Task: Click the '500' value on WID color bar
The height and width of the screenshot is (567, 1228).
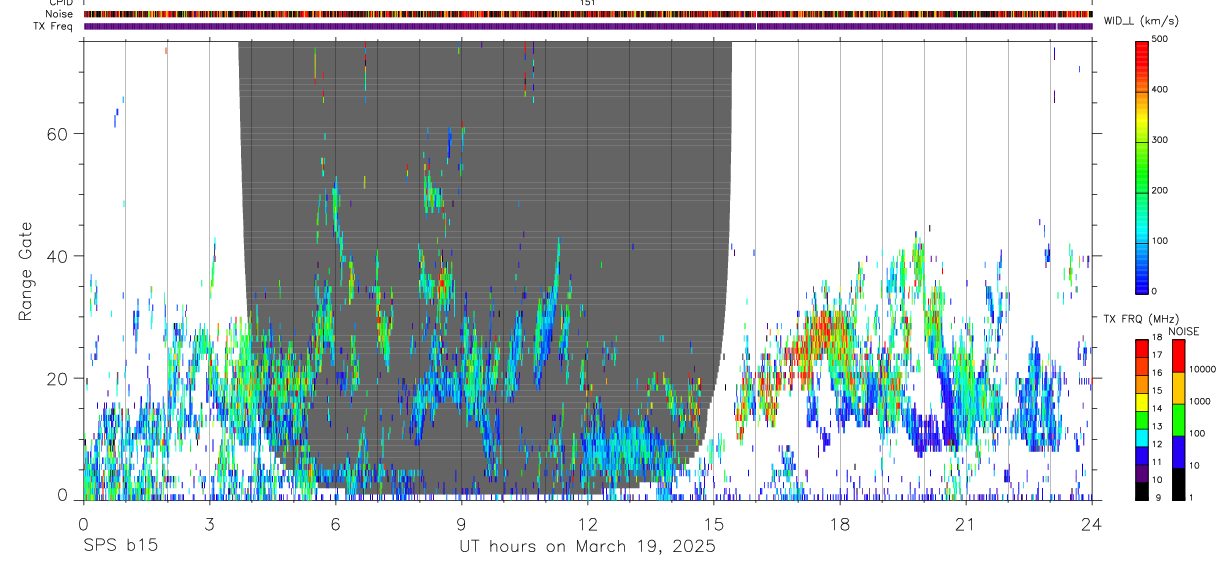Action: click(1160, 39)
